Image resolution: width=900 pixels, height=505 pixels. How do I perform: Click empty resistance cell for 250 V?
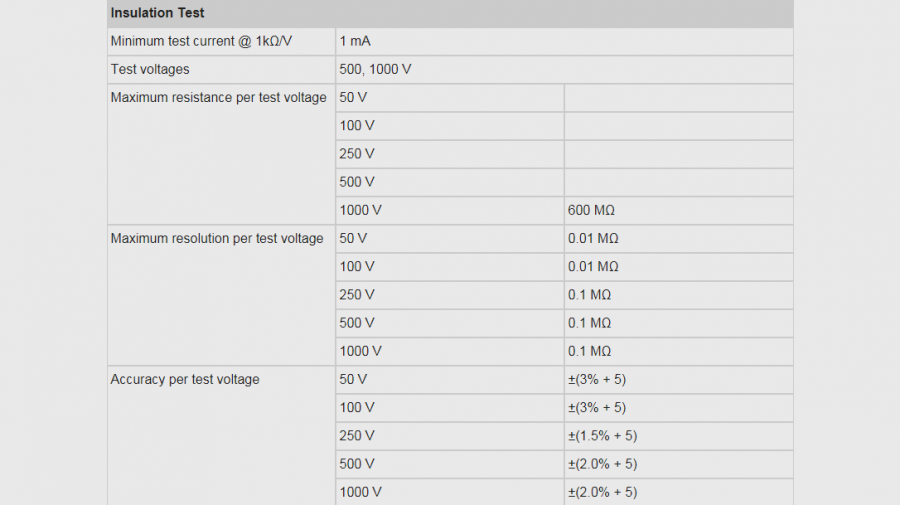point(678,154)
